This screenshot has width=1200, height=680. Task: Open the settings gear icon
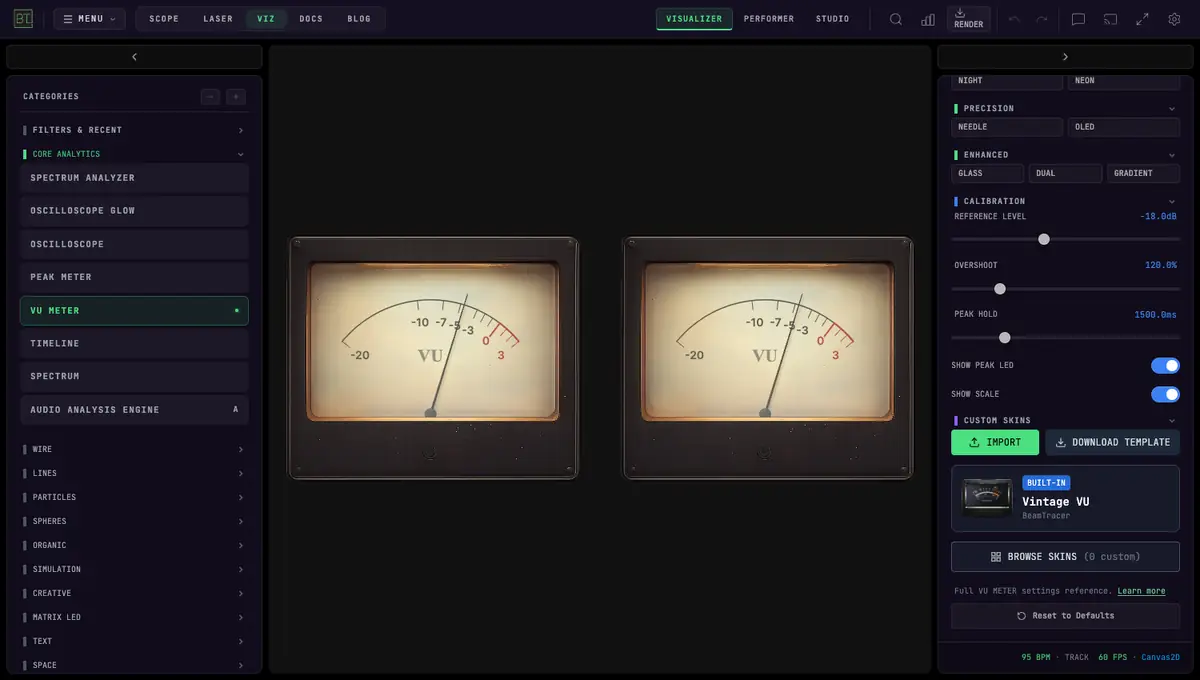click(1174, 19)
